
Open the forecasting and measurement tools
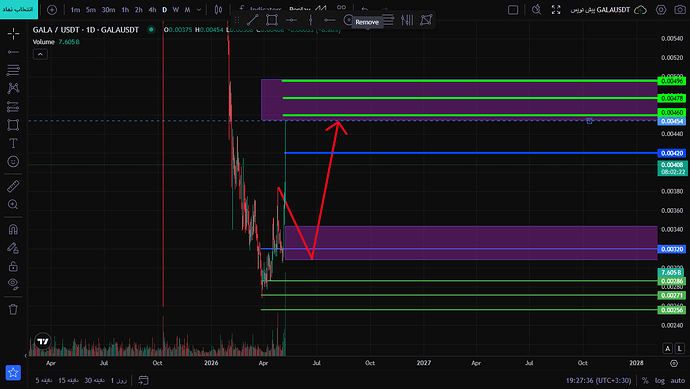click(x=13, y=106)
